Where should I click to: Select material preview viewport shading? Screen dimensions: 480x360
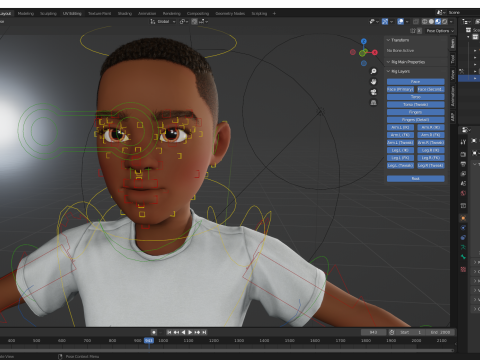(438, 22)
